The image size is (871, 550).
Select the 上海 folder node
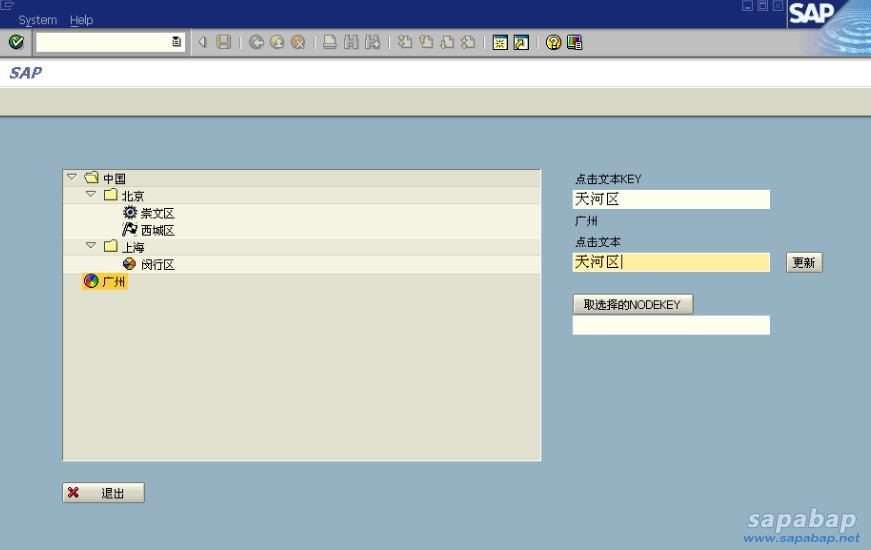pos(133,247)
